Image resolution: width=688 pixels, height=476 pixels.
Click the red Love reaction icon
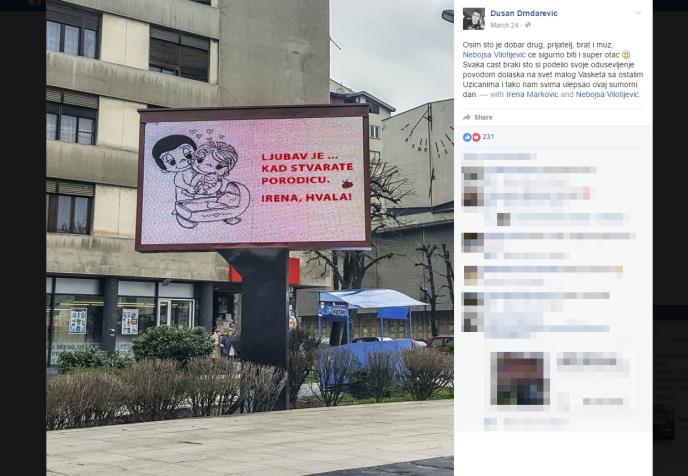pyautogui.click(x=476, y=137)
